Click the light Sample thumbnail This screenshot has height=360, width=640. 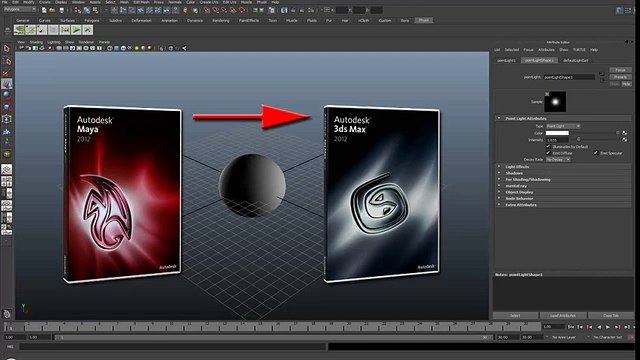pos(555,102)
